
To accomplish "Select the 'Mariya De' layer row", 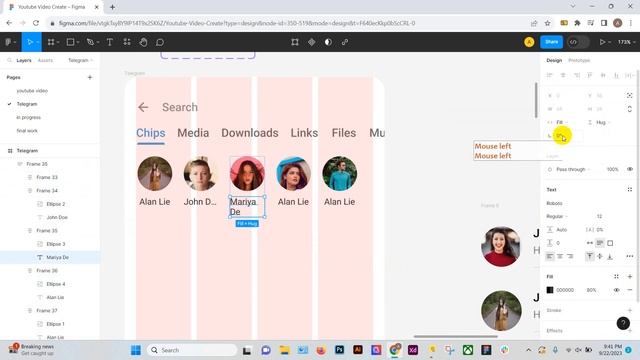I will [49, 257].
